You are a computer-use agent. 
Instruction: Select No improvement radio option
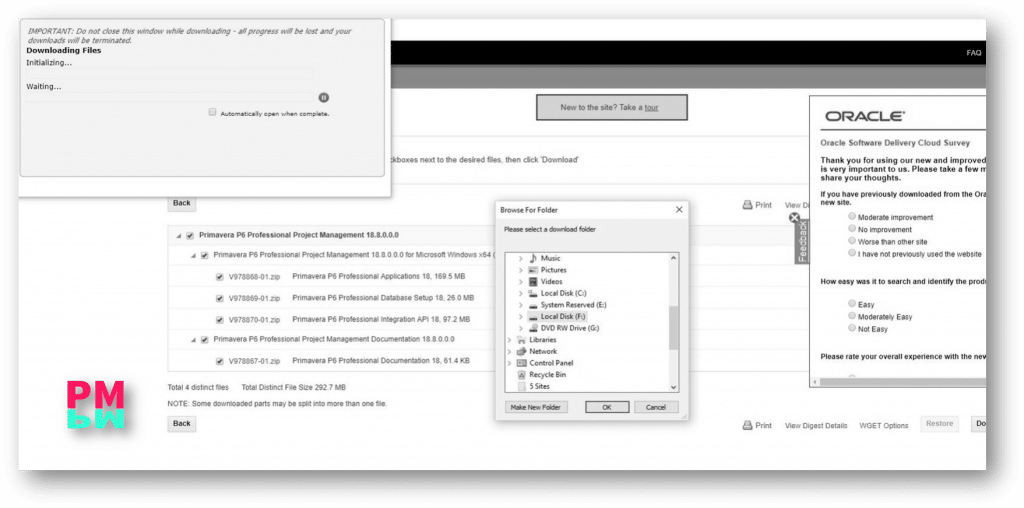(x=852, y=229)
